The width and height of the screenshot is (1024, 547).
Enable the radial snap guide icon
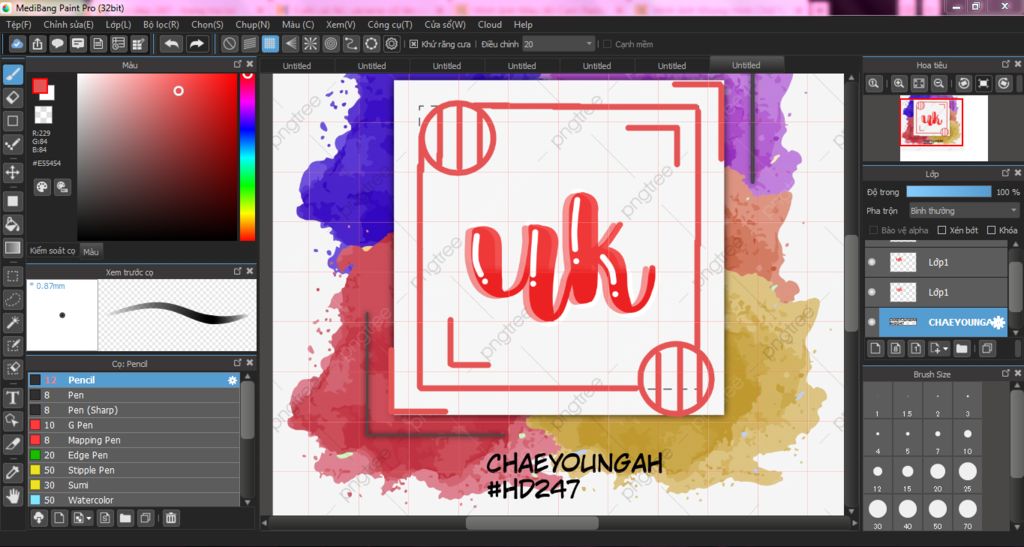pyautogui.click(x=311, y=44)
